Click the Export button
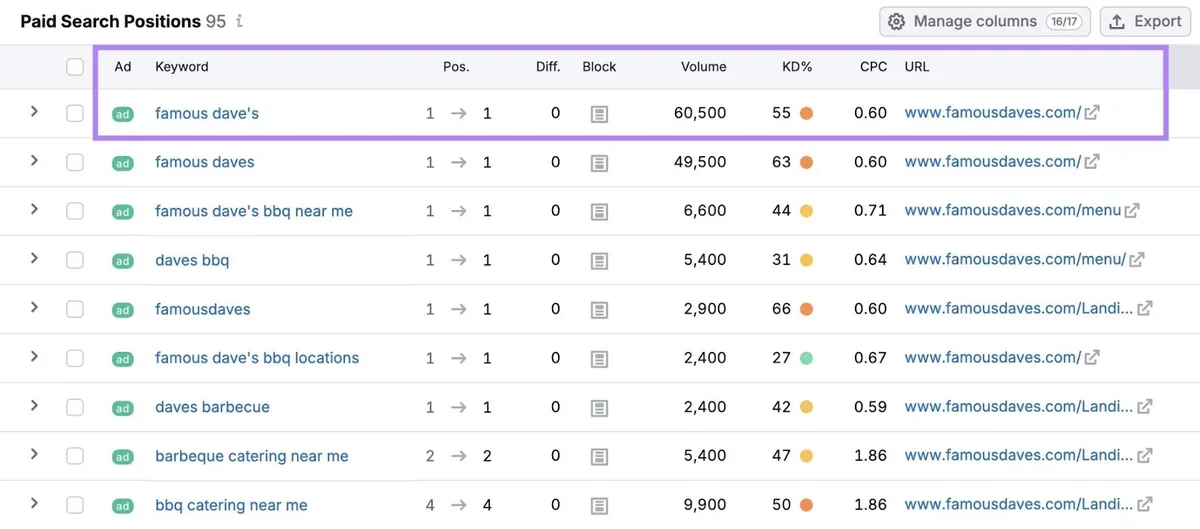 coord(1145,21)
